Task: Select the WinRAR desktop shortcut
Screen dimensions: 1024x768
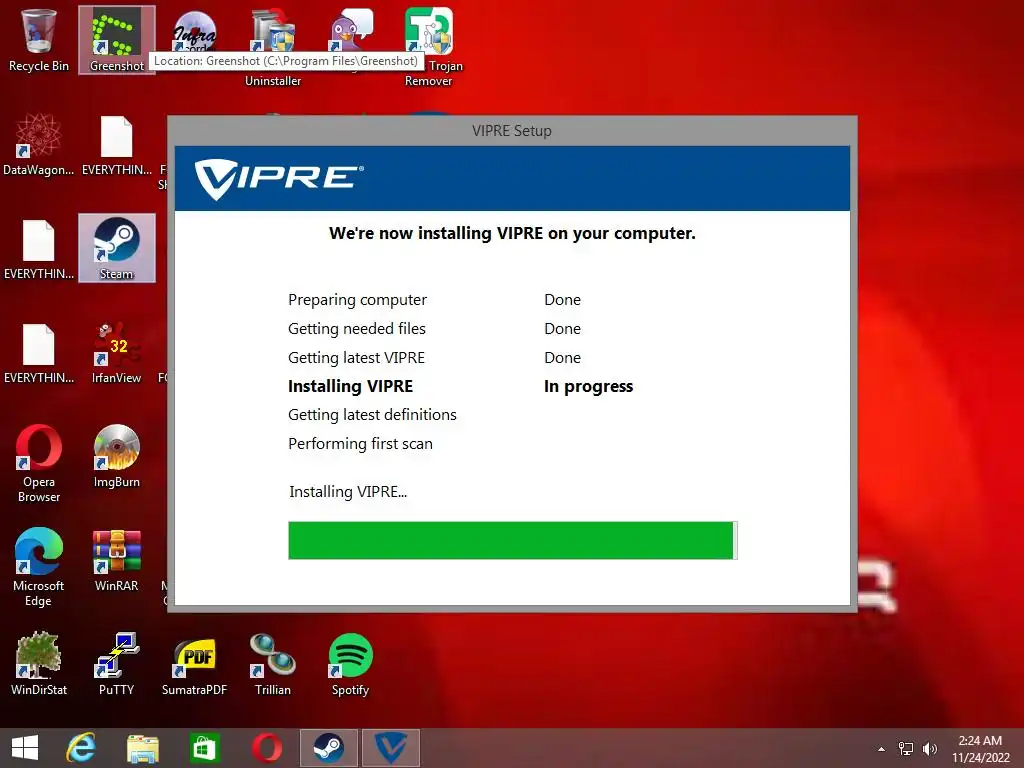Action: pyautogui.click(x=117, y=560)
